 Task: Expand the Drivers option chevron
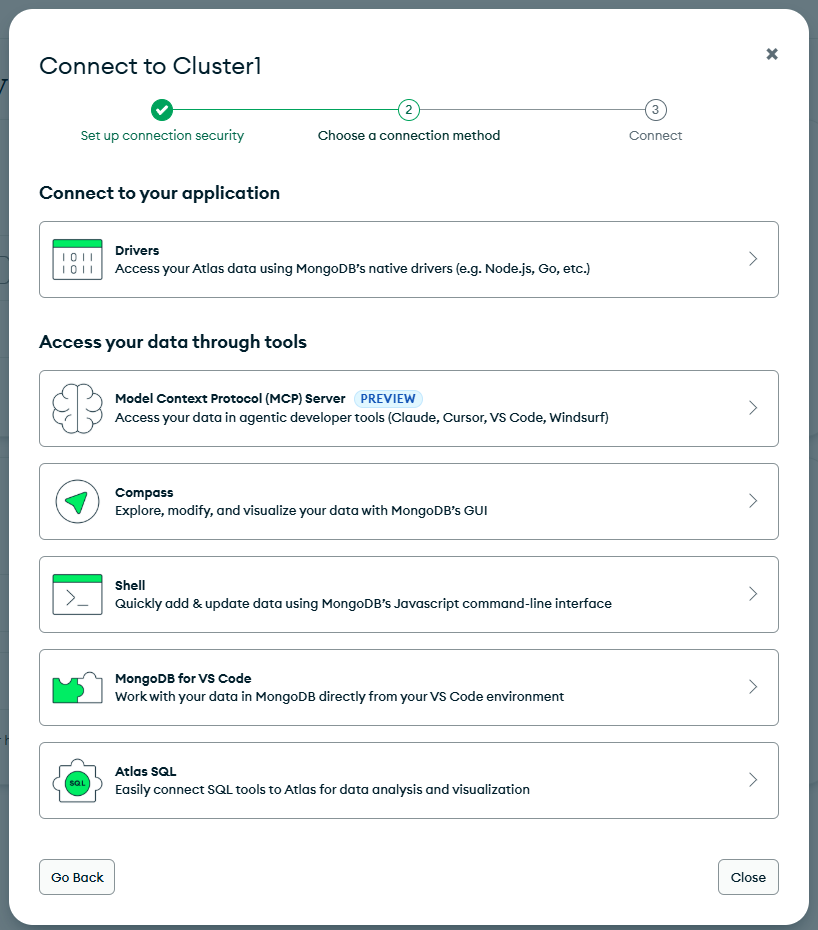(753, 259)
